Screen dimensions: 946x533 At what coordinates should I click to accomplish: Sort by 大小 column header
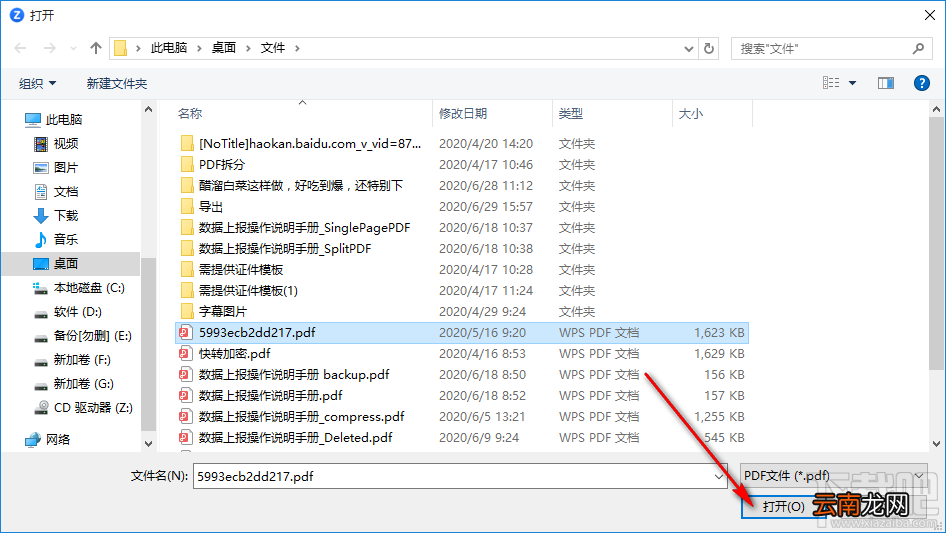691,113
